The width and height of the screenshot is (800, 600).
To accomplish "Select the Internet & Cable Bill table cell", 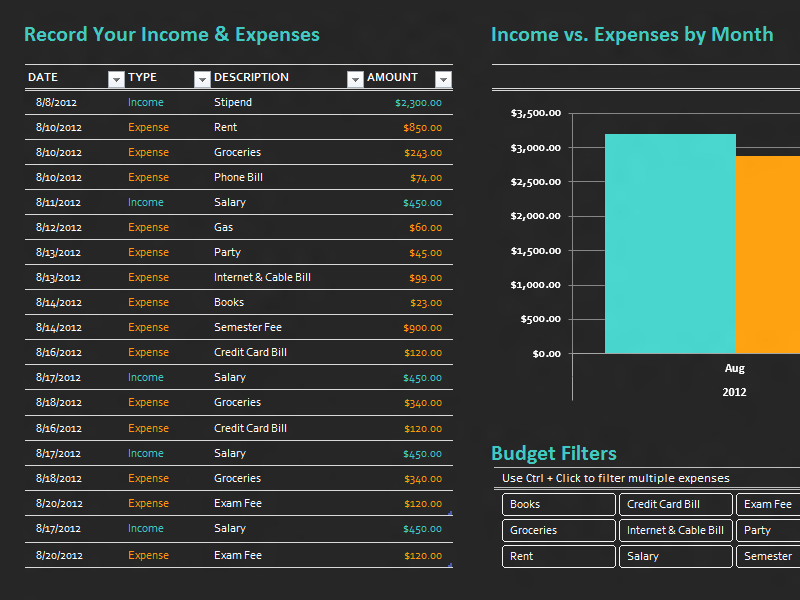I will pos(262,277).
